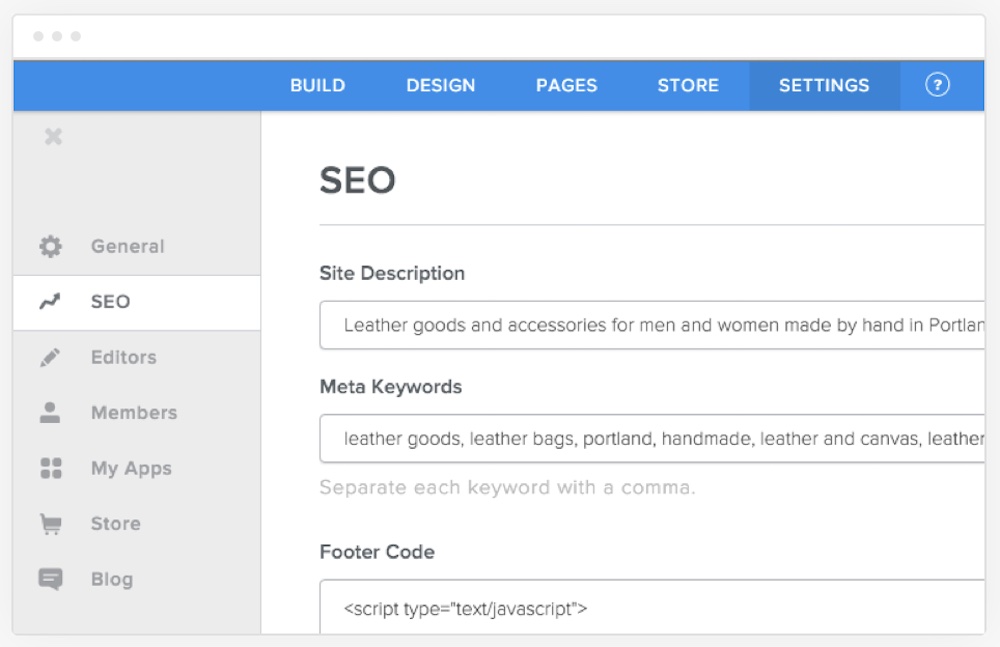Open the PAGES tab
Screen dimensions: 1000x647
click(566, 86)
